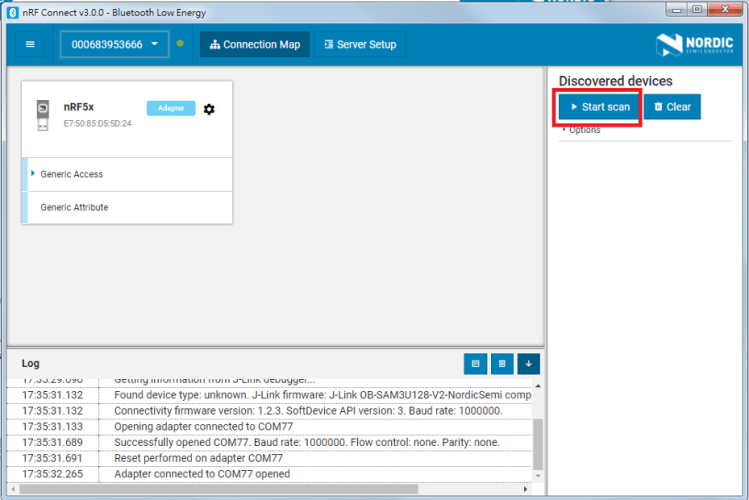Click the Nordic Semiconductor logo

696,44
